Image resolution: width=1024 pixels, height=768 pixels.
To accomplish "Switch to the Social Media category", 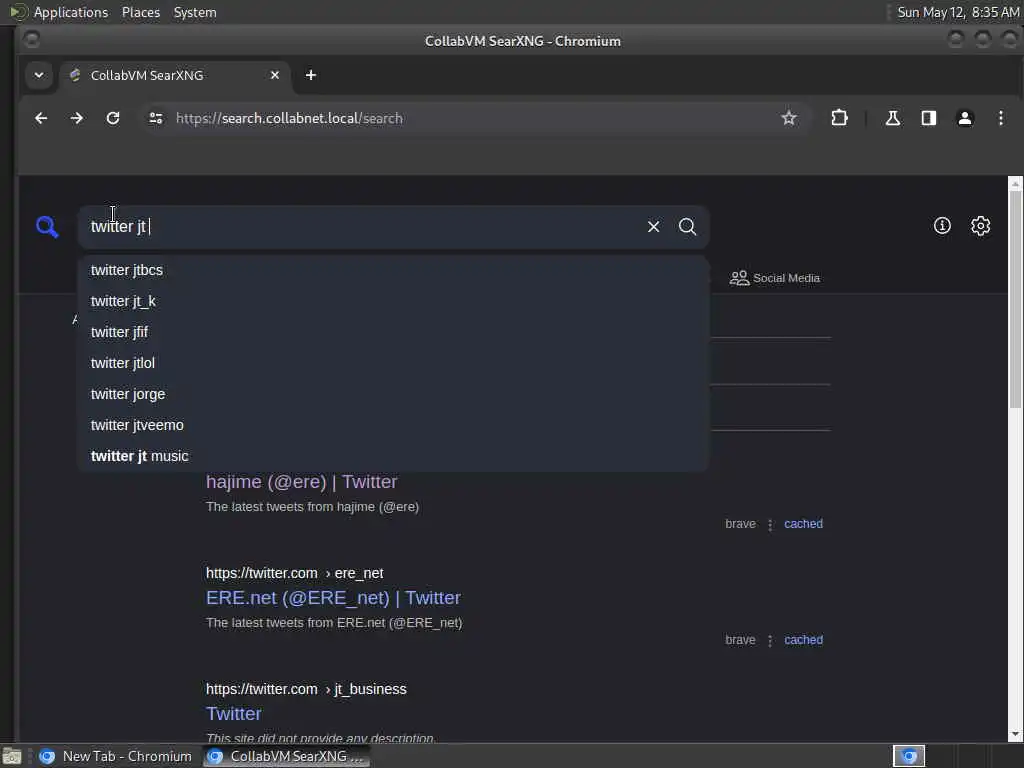I will (x=775, y=278).
